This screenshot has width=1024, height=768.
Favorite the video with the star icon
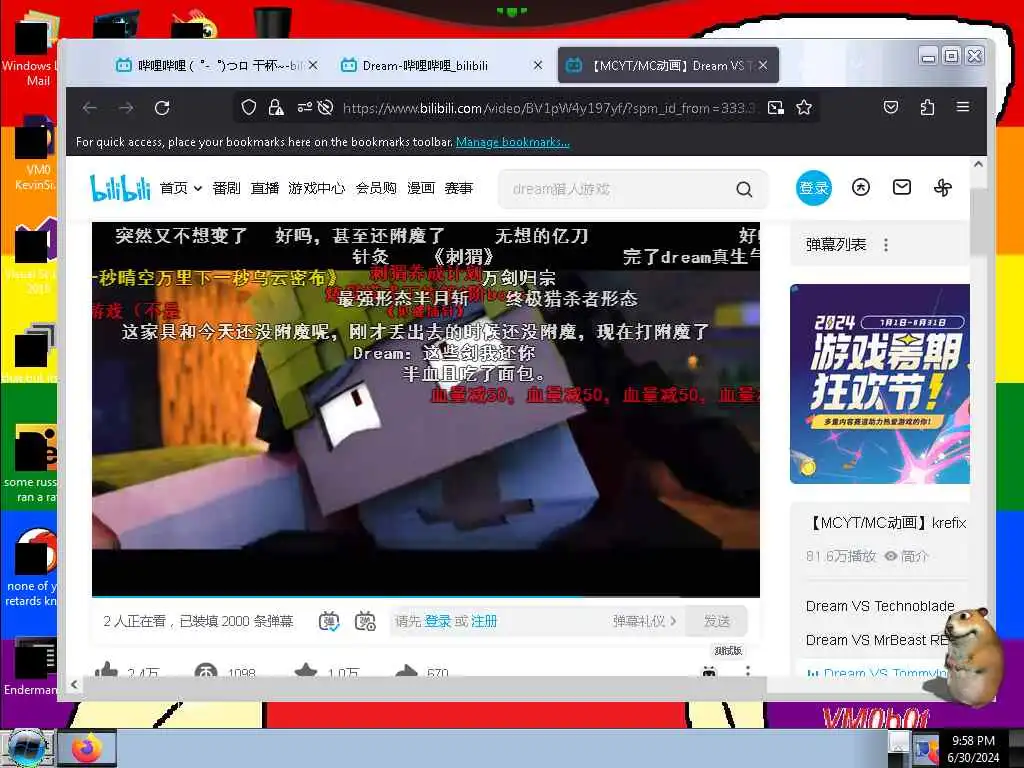coord(306,671)
